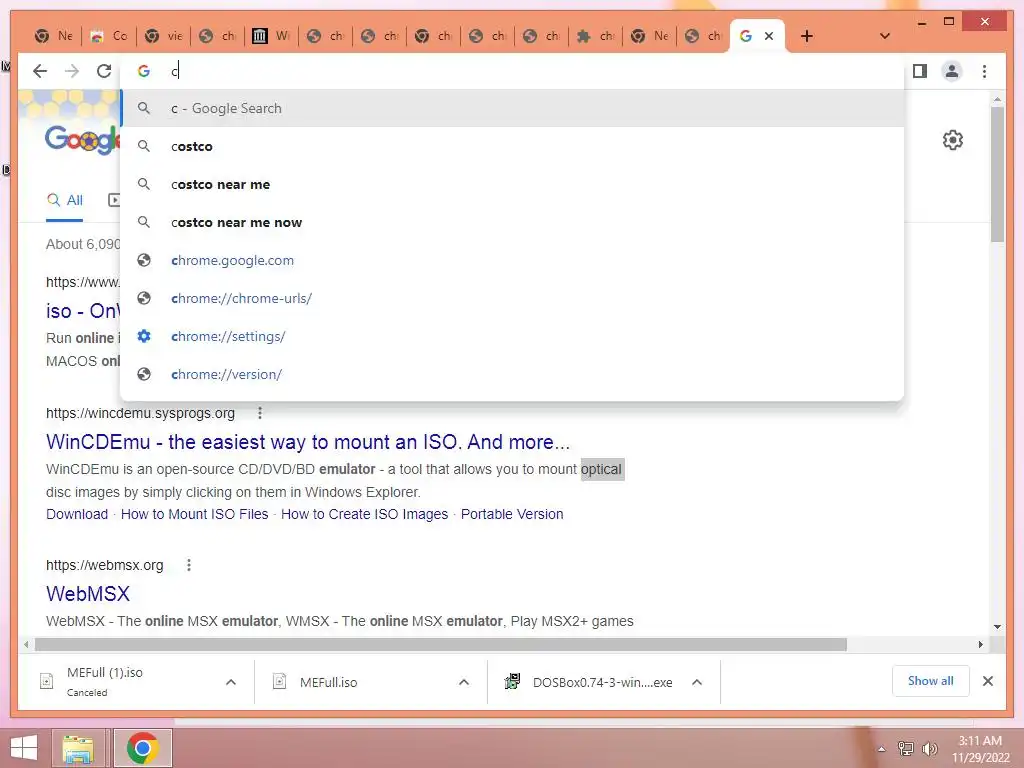1024x768 pixels.
Task: Expand options for DOSBox exe download
Action: [697, 682]
